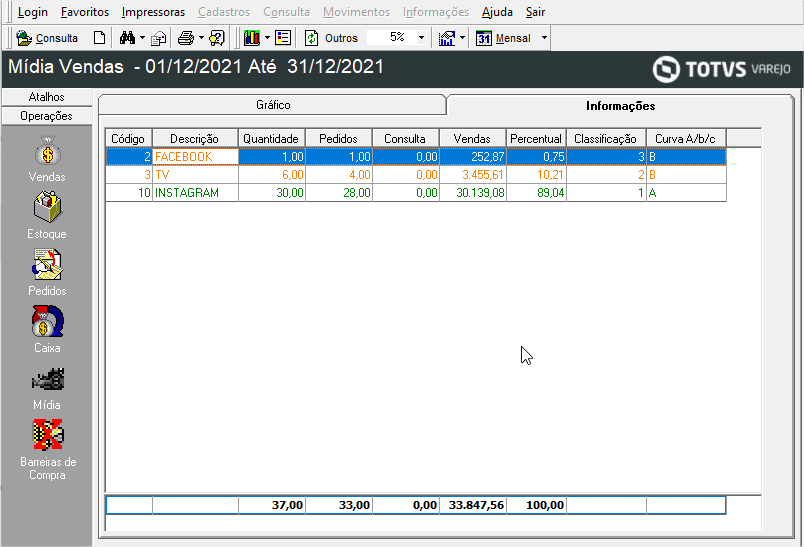
Task: Expand the binoculars search dropdown arrow
Action: click(x=142, y=38)
